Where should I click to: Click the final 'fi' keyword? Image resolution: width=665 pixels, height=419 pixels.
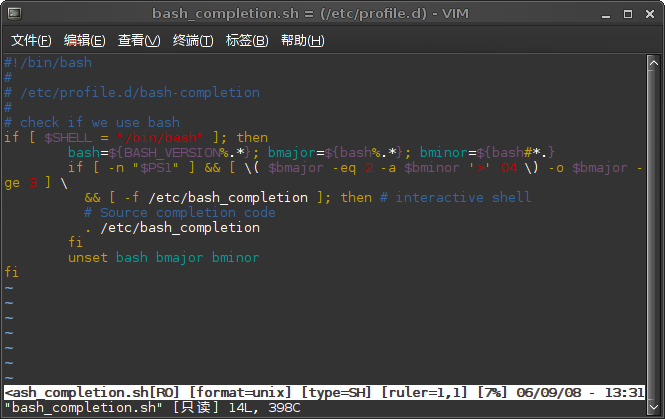click(x=11, y=272)
